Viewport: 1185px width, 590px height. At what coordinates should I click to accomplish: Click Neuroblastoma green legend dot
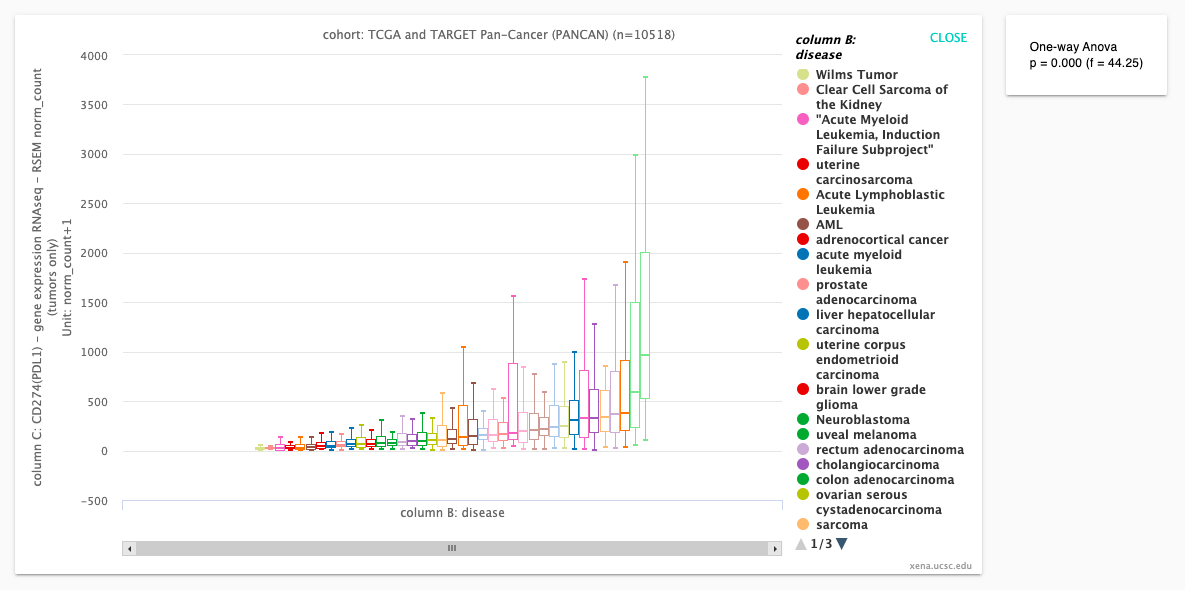click(803, 420)
